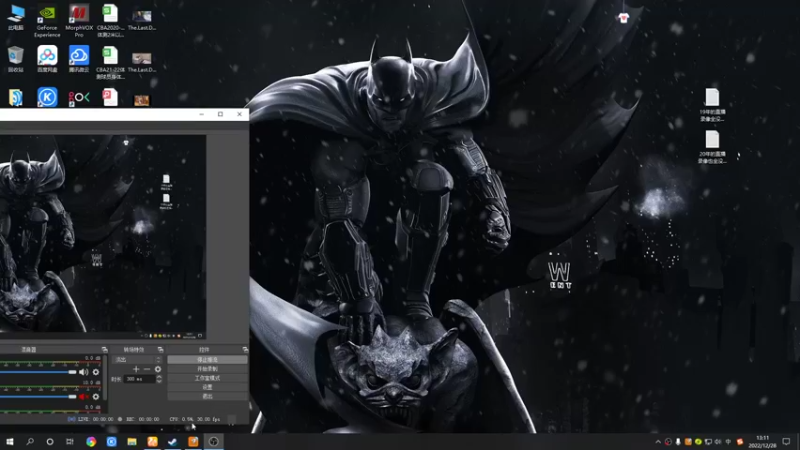Click the Start Recording button in OBS

(207, 369)
